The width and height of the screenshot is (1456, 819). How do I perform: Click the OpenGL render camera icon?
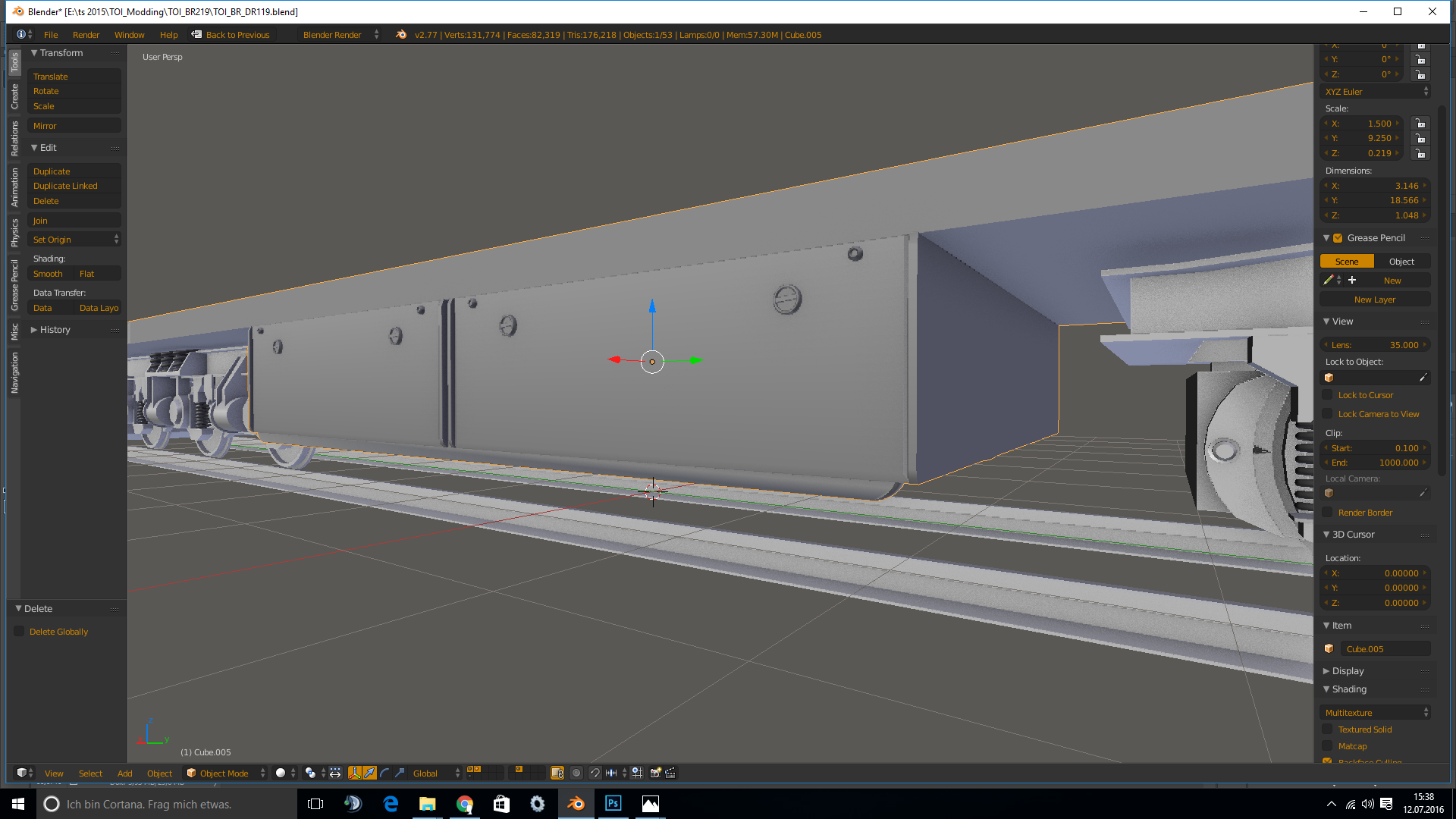[x=655, y=773]
